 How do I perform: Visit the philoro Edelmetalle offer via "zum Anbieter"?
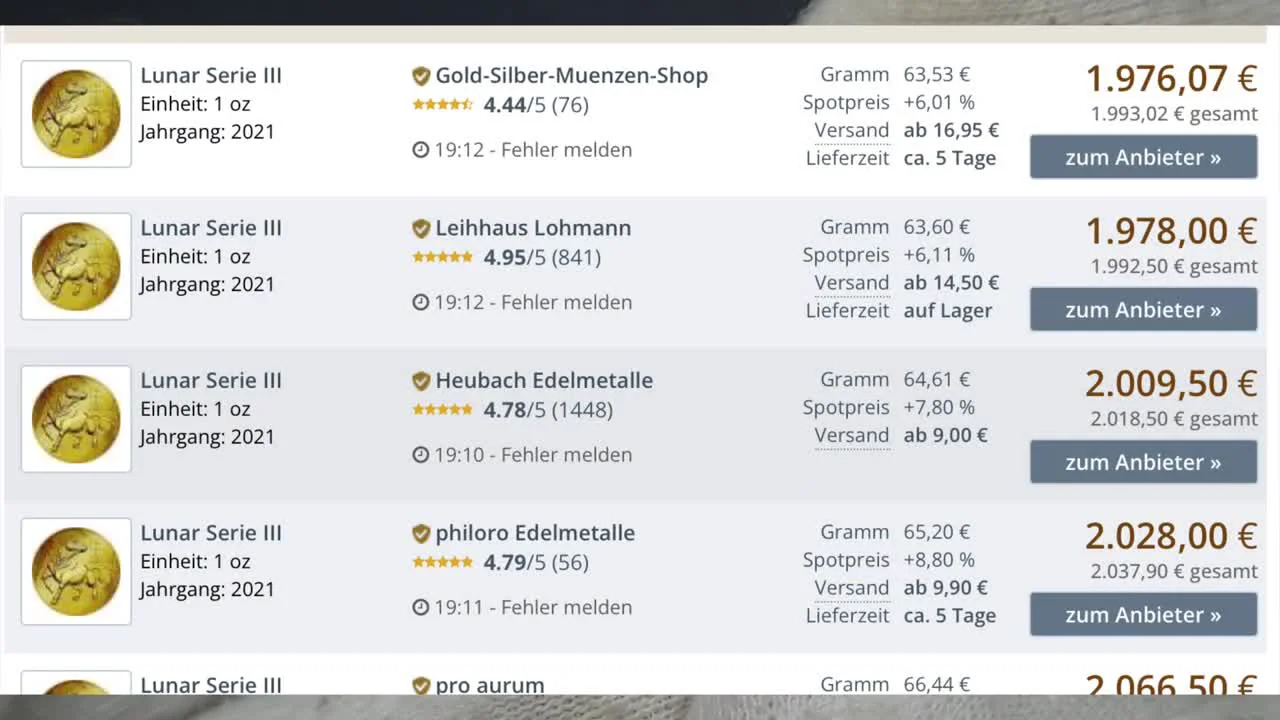coord(1143,615)
